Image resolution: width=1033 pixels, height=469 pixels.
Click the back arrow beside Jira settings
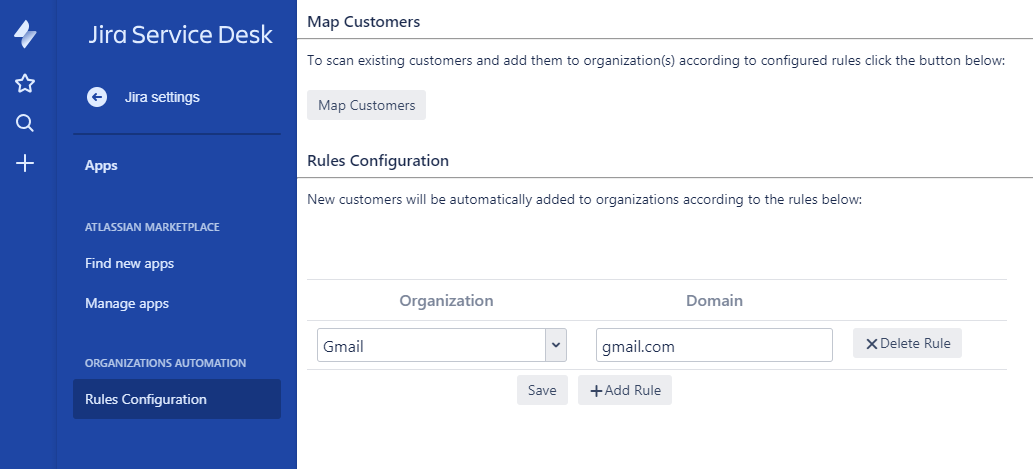pos(97,97)
